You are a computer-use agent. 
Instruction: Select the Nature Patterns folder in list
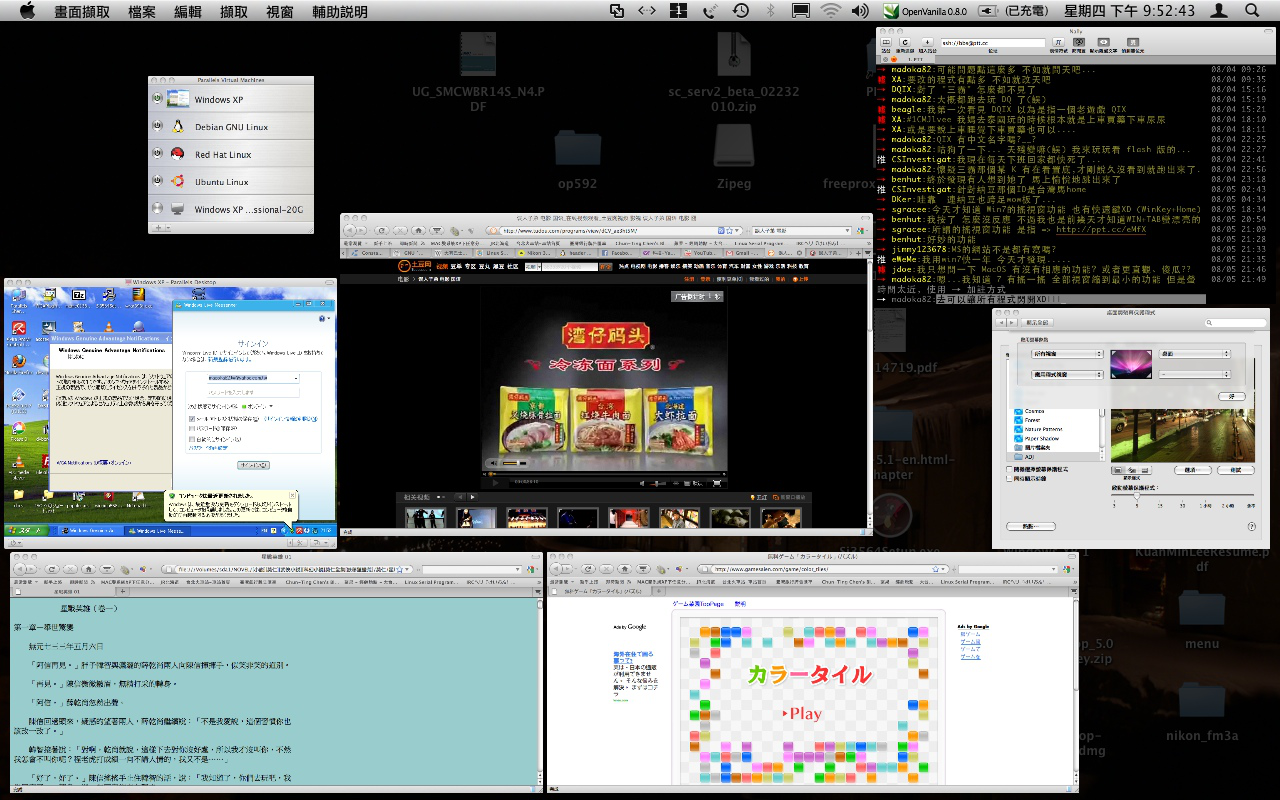click(x=1045, y=429)
